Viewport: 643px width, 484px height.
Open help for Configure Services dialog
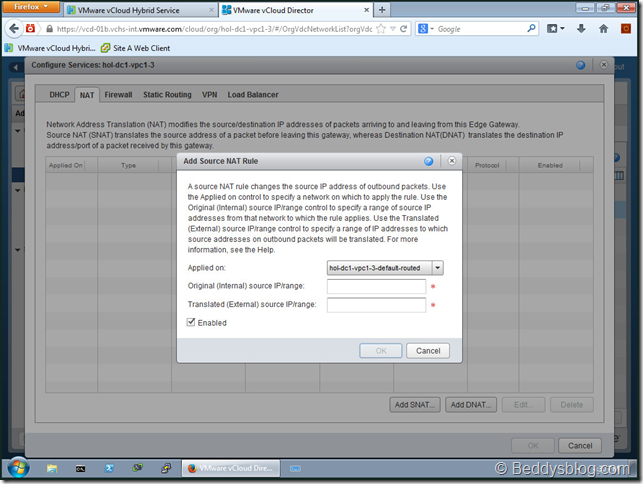pos(581,65)
